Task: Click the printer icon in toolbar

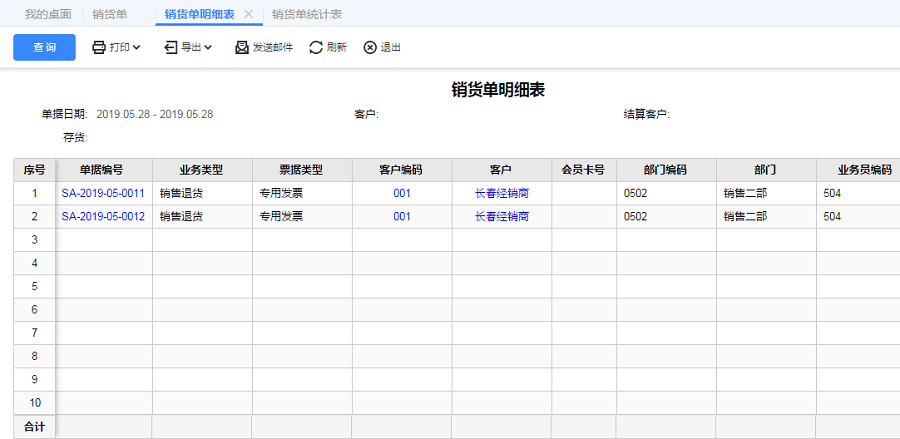Action: click(x=99, y=47)
